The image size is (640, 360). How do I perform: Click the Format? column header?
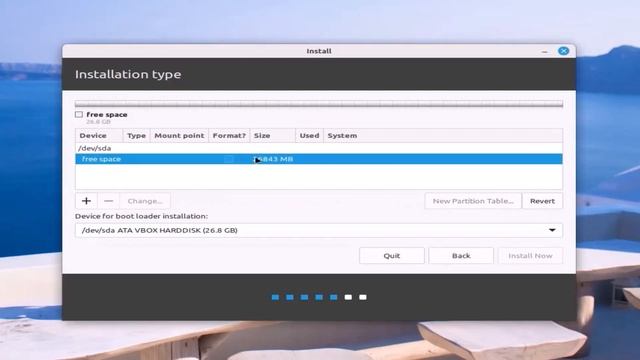[x=229, y=136]
